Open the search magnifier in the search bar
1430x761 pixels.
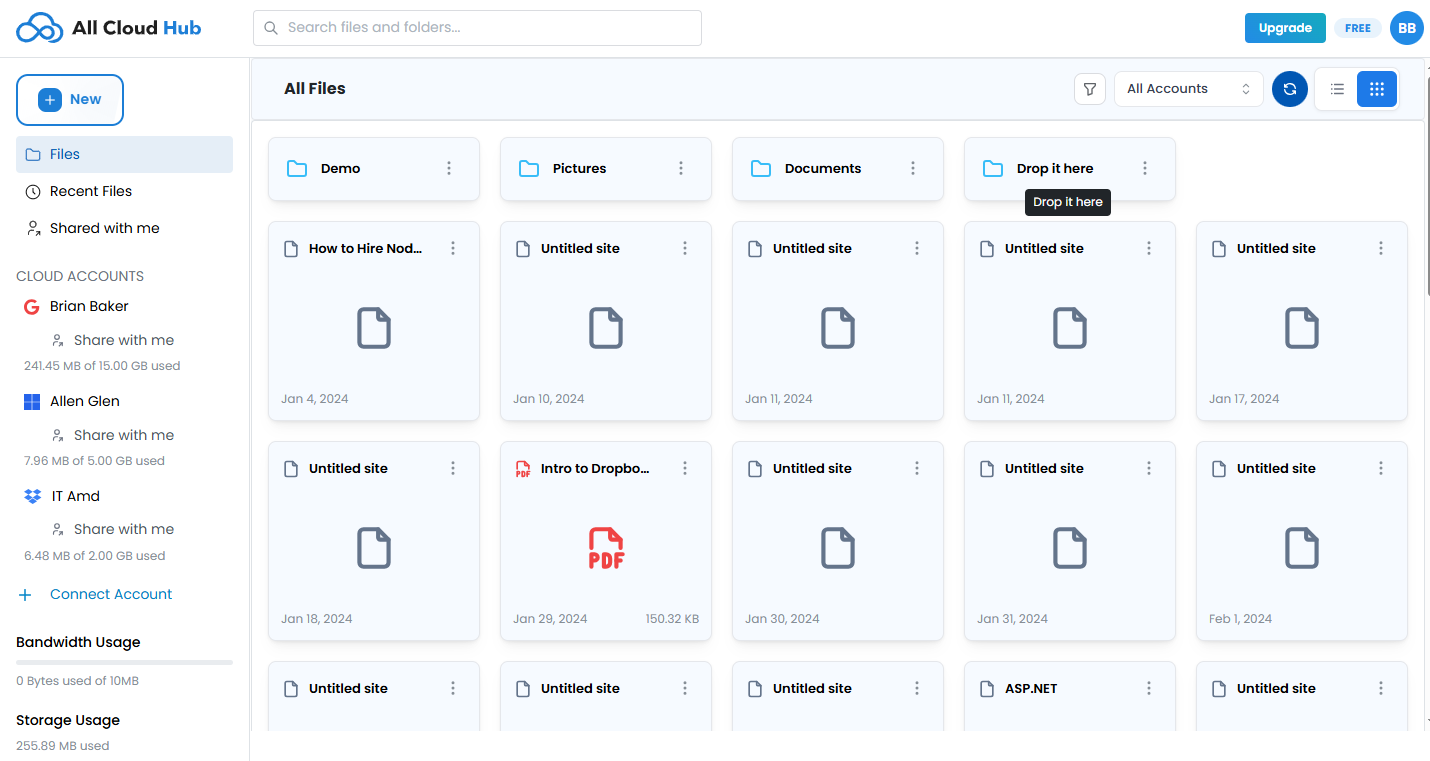(270, 27)
